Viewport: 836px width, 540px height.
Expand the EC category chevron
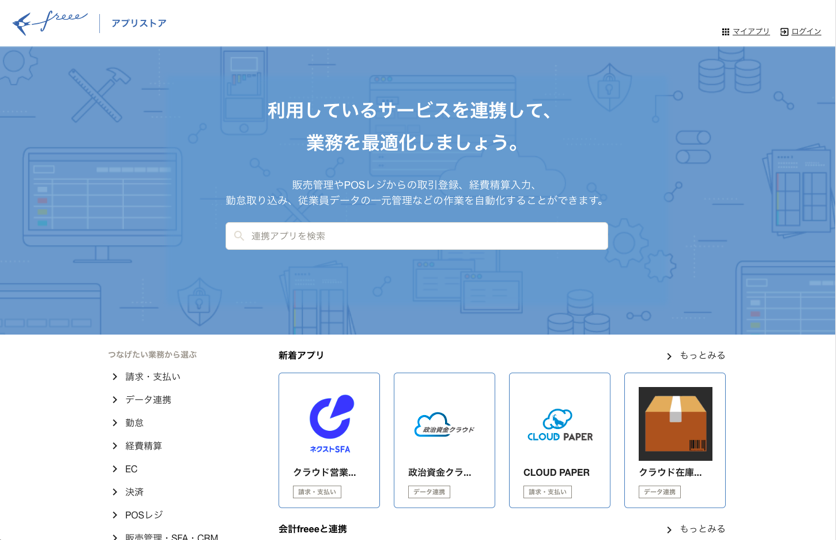(115, 469)
